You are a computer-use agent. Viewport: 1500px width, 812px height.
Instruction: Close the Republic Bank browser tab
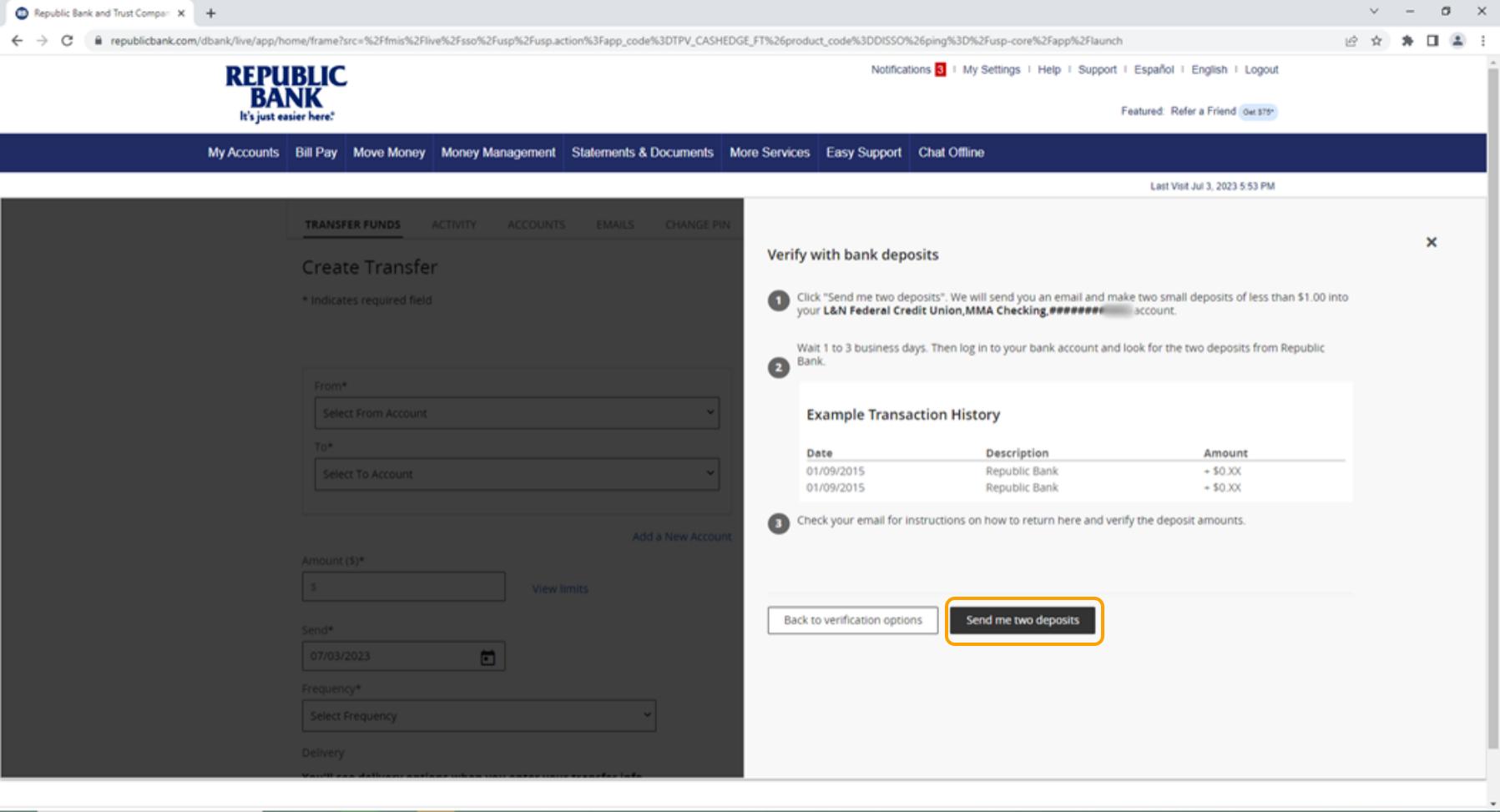(181, 13)
